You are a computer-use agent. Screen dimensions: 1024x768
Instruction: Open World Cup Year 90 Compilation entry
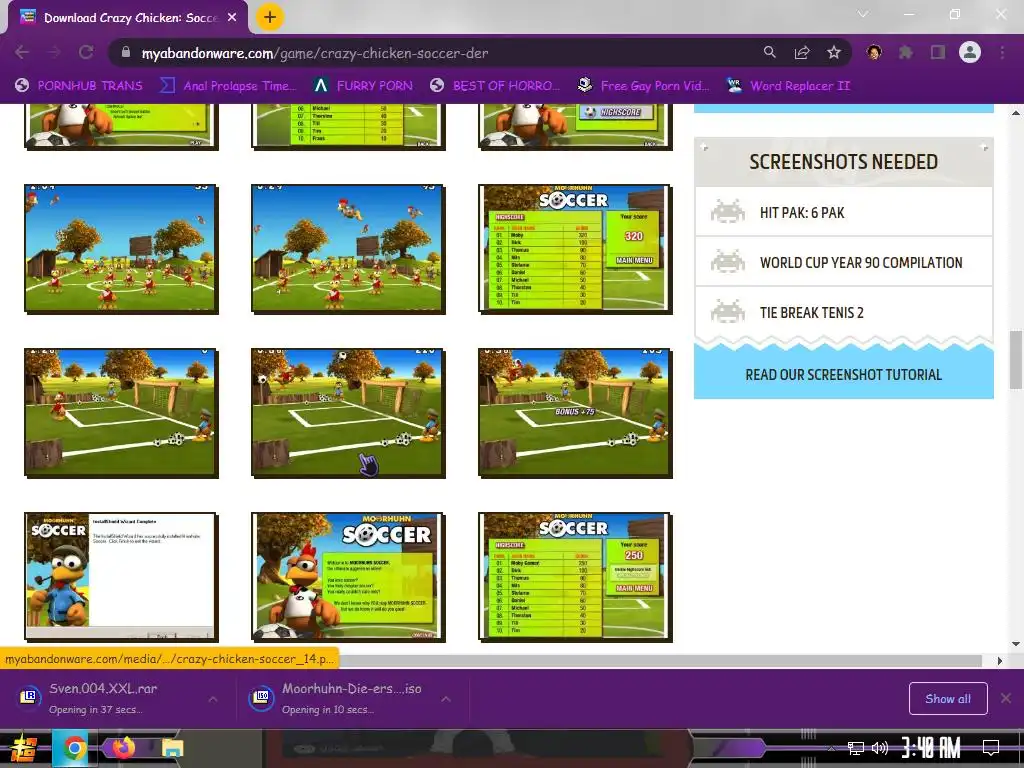[x=843, y=263]
